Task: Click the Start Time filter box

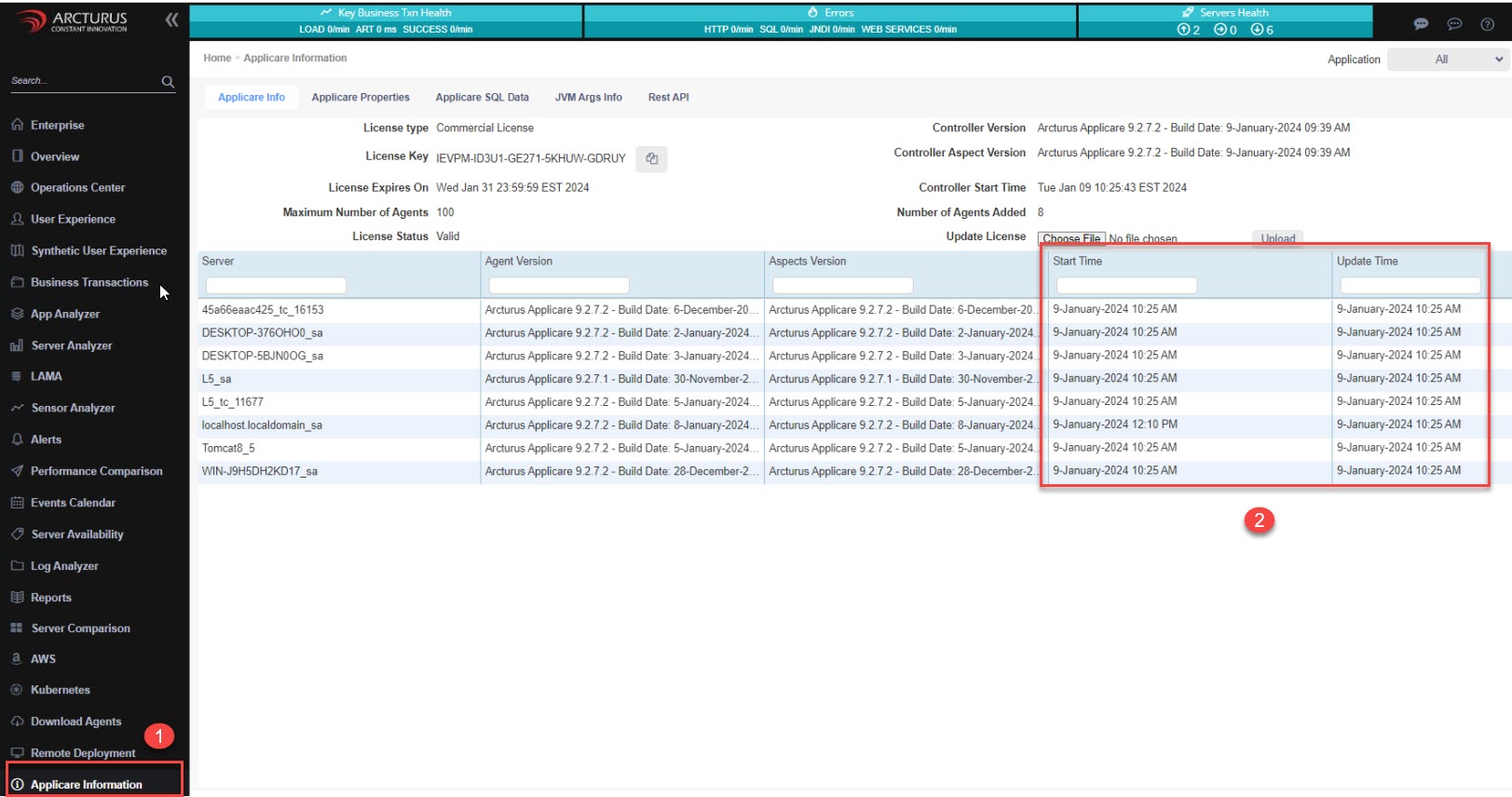Action: (1126, 285)
